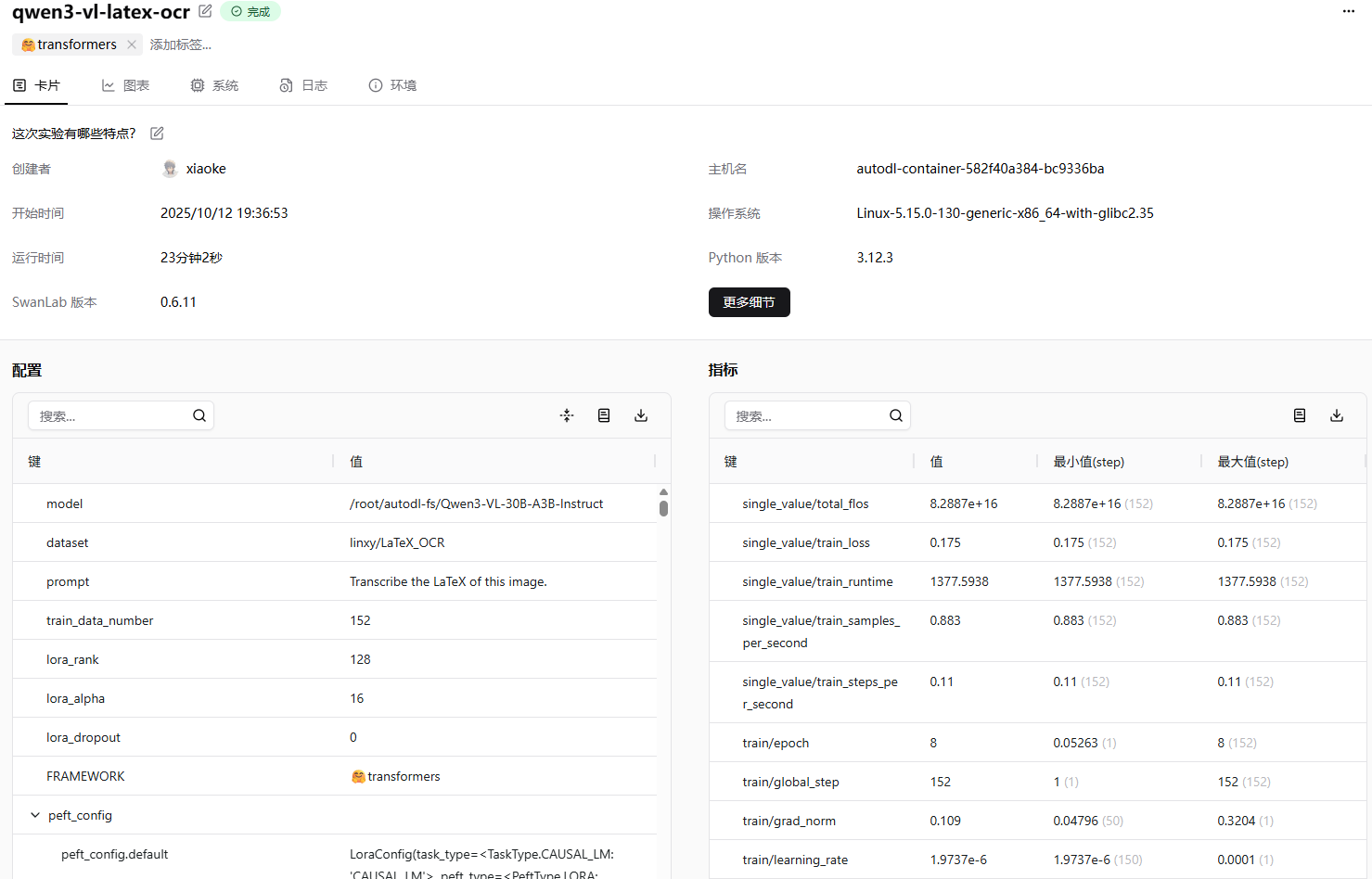This screenshot has width=1372, height=879.
Task: Click the 更多细节 button
Action: 749,302
